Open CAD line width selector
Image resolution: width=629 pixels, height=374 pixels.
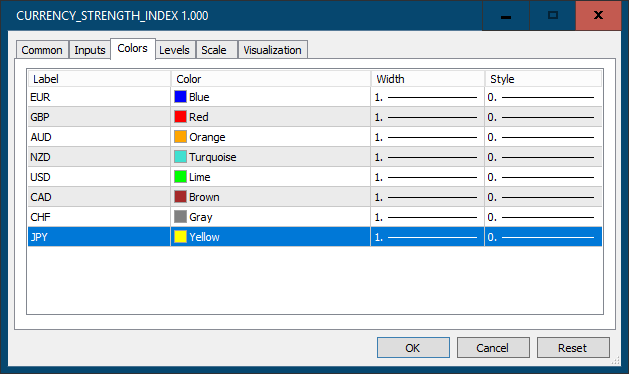coord(428,197)
